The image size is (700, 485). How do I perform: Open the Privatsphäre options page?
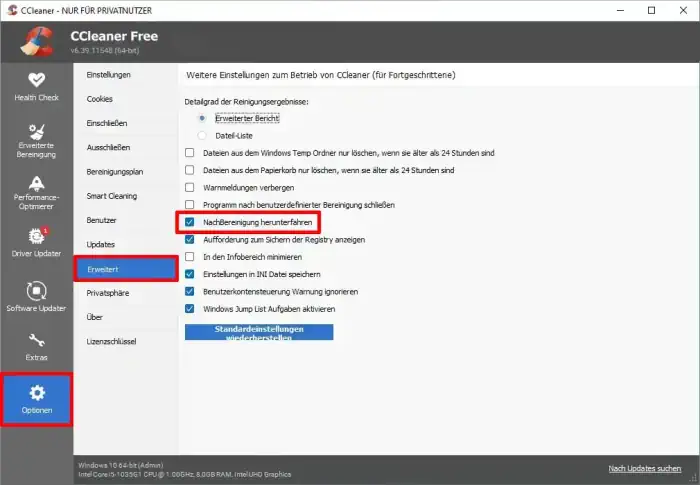tap(108, 293)
